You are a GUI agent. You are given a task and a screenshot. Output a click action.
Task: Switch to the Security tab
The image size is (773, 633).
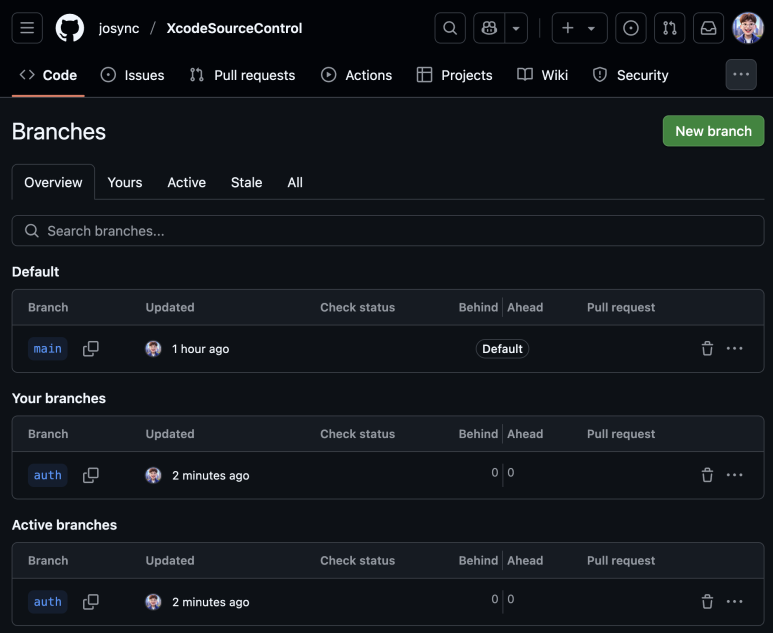tap(631, 75)
